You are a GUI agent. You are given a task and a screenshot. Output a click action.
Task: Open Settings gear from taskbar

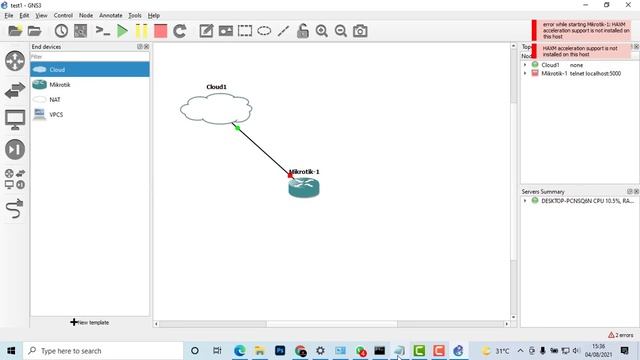pyautogui.click(x=320, y=351)
